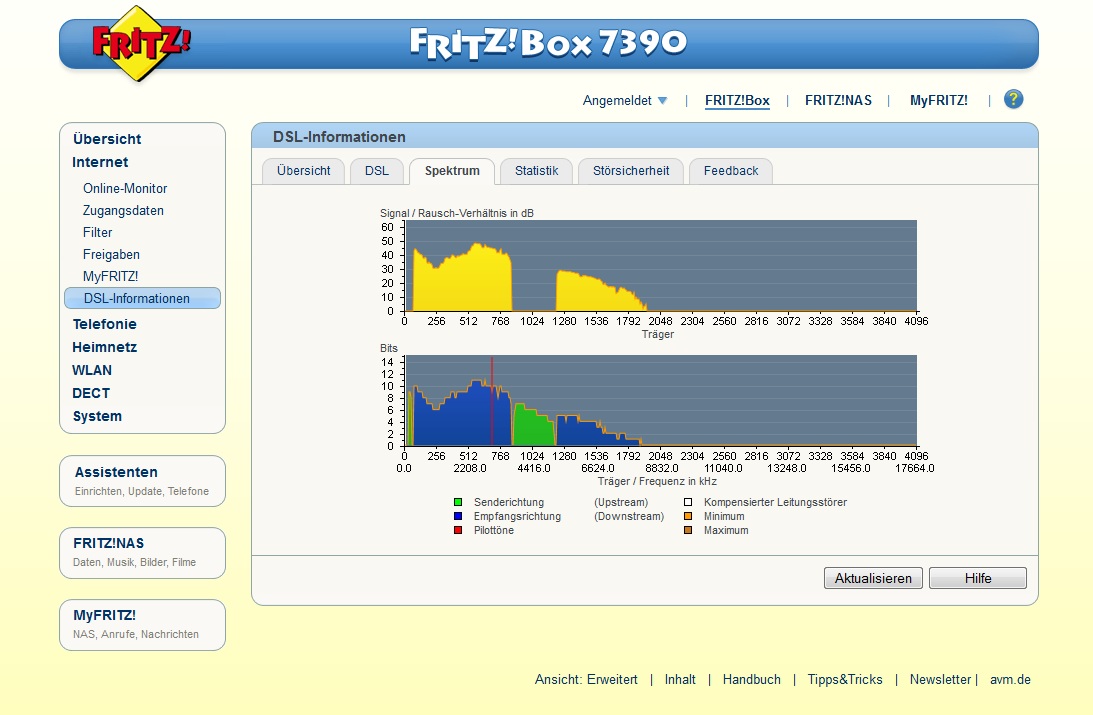Switch to the Statistik tab
The width and height of the screenshot is (1093, 715).
536,171
